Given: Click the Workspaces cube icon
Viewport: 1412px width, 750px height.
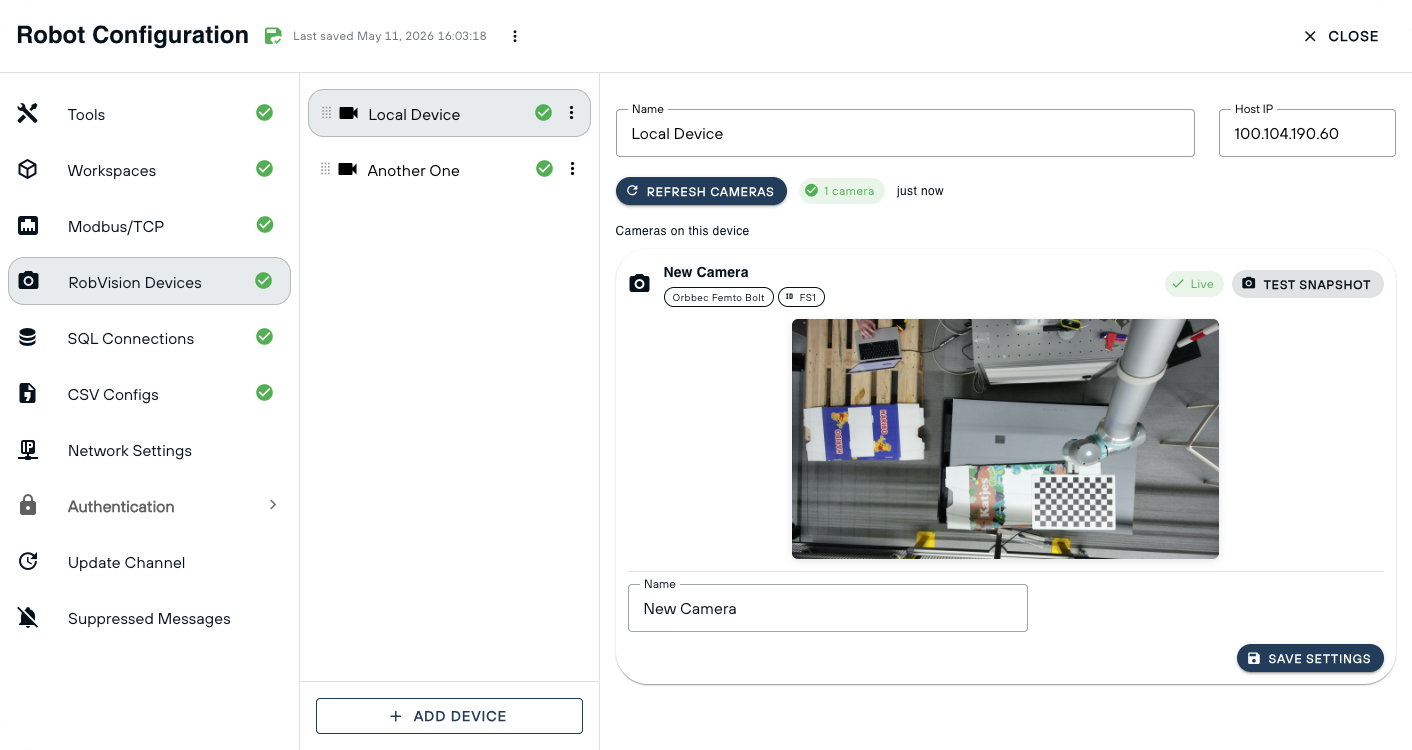Looking at the screenshot, I should (x=28, y=170).
